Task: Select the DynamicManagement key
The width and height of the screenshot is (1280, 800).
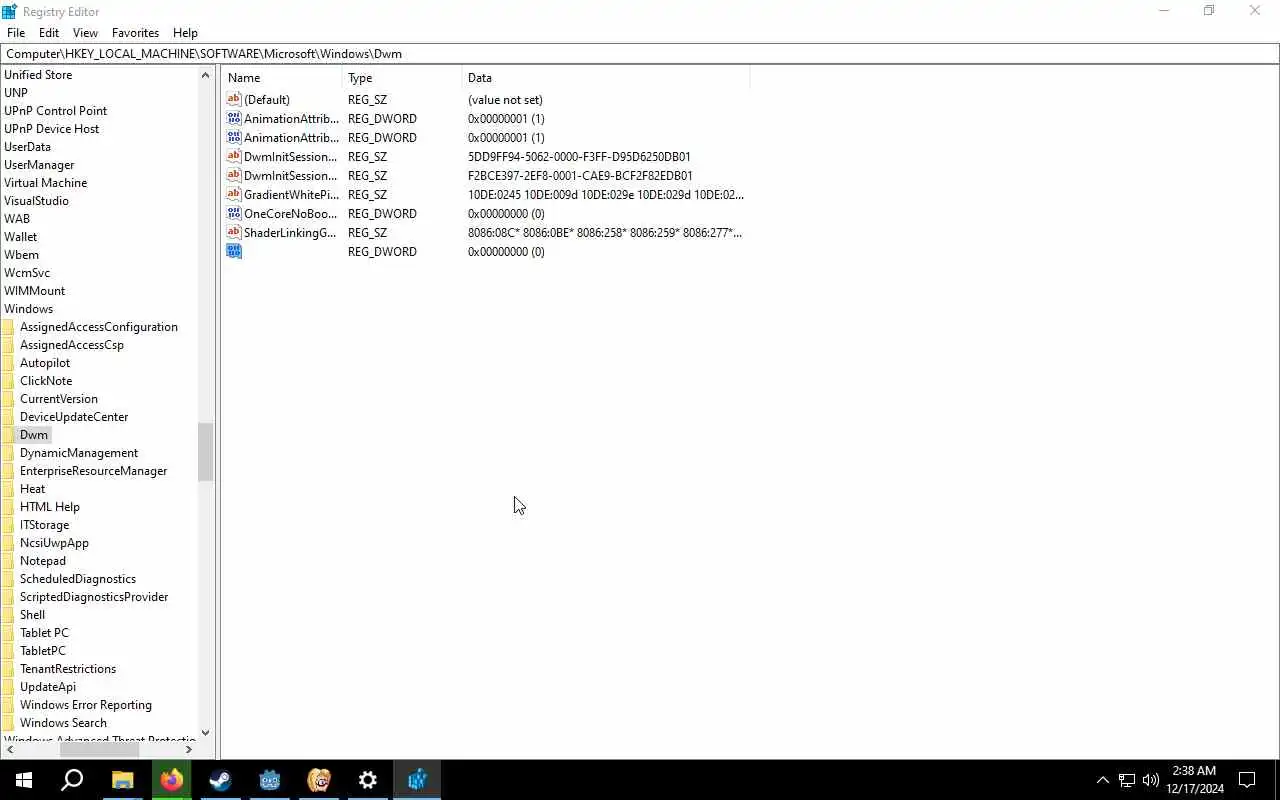Action: point(79,452)
